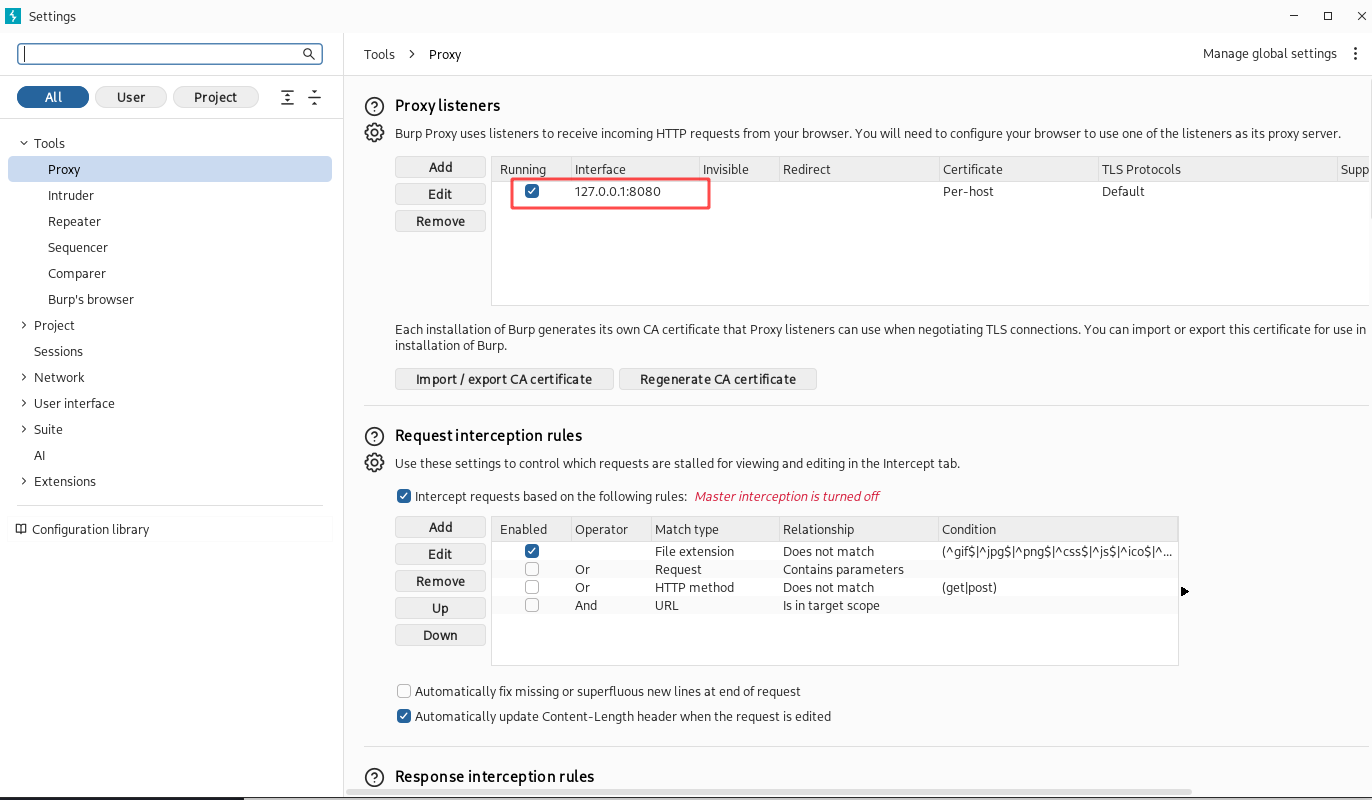Click Edit button for proxy listeners
1372x800 pixels.
pos(440,194)
